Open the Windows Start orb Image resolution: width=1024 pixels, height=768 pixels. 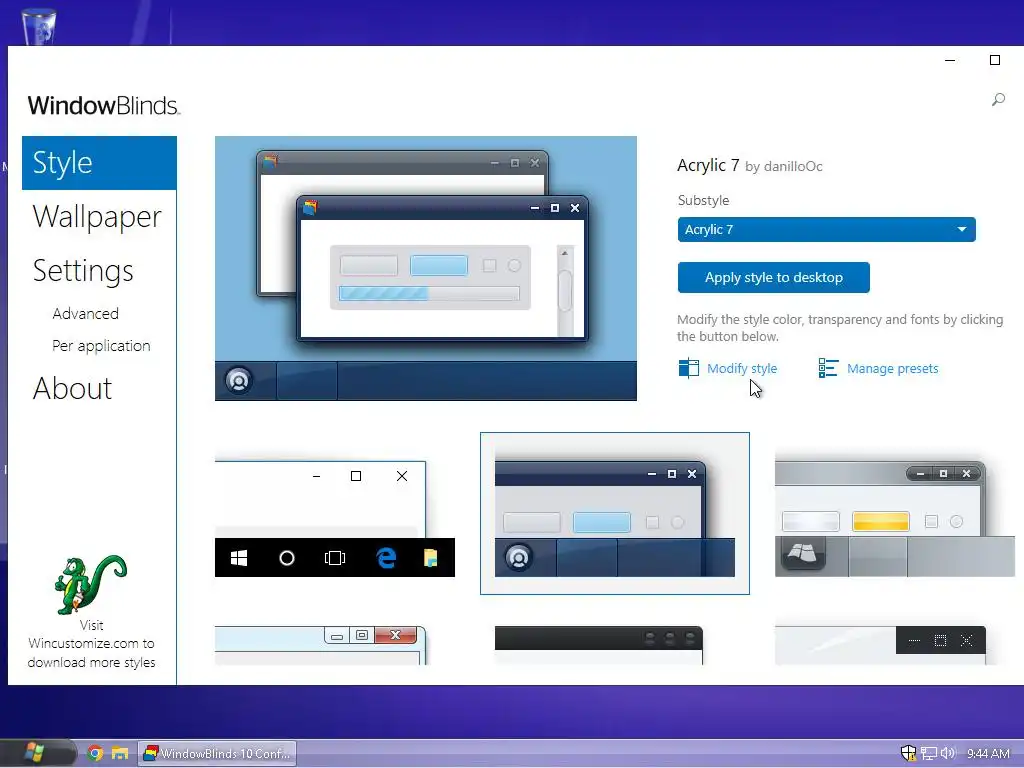click(35, 753)
